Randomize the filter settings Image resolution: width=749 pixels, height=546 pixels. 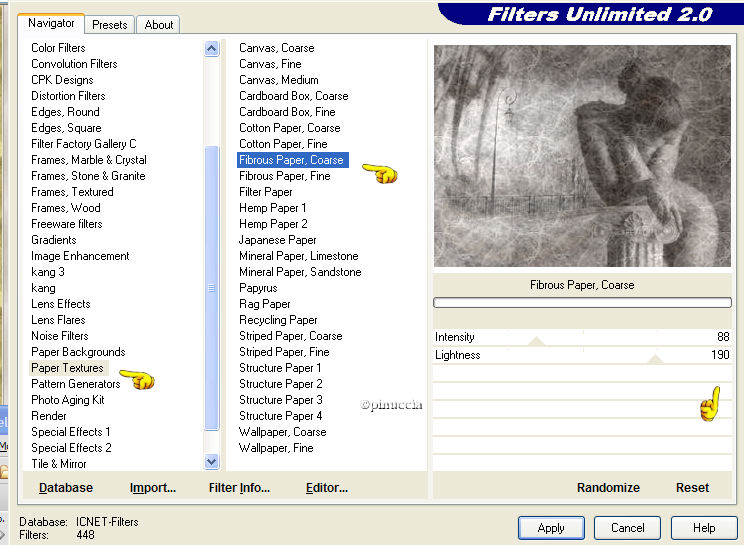608,488
